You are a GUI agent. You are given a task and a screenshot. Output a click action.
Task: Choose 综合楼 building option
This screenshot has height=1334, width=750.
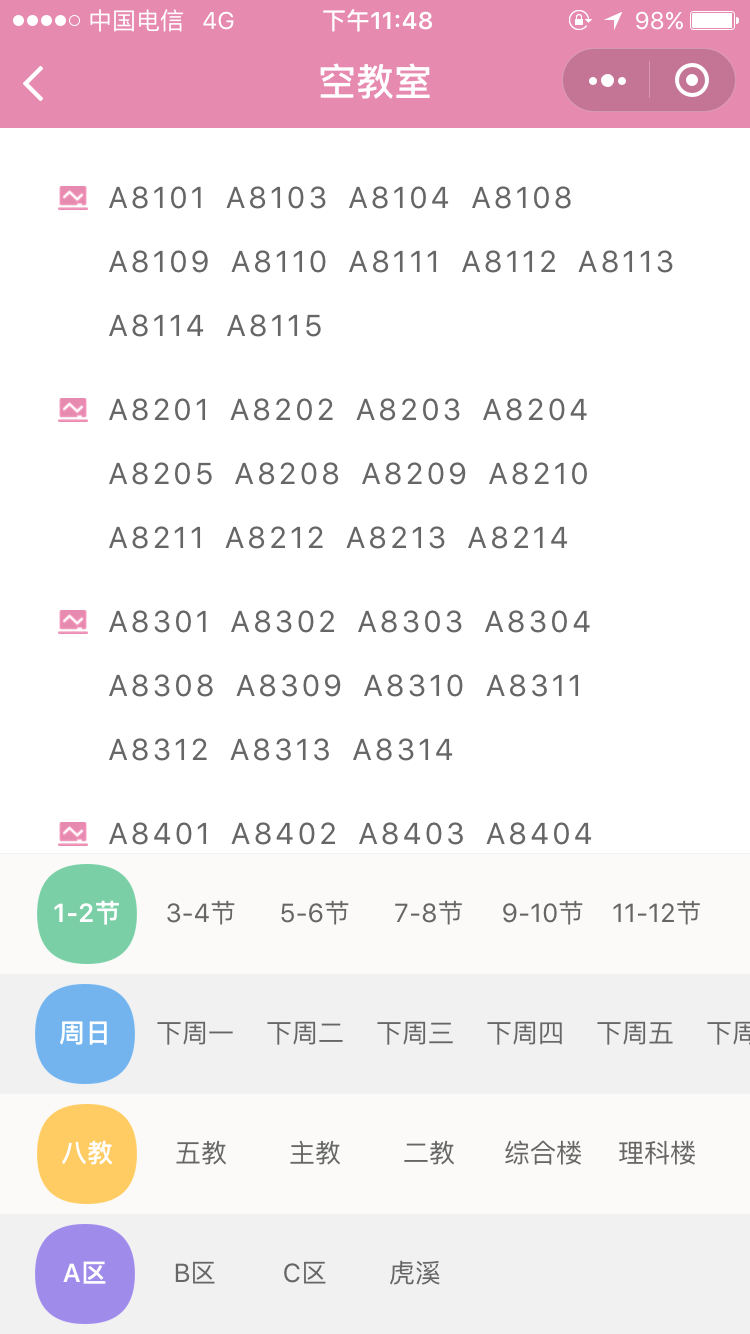(543, 1153)
